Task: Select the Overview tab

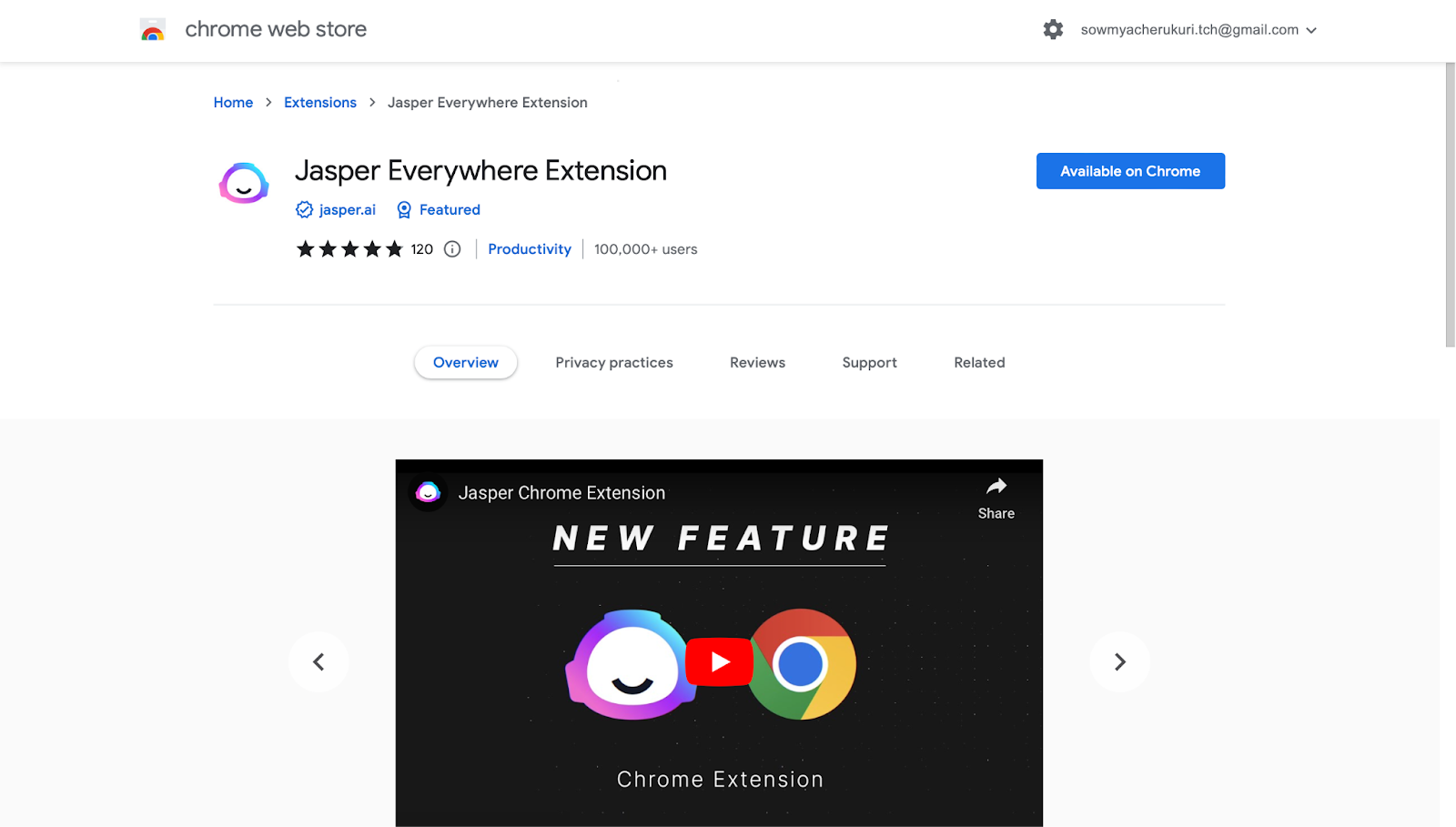Action: coord(466,362)
